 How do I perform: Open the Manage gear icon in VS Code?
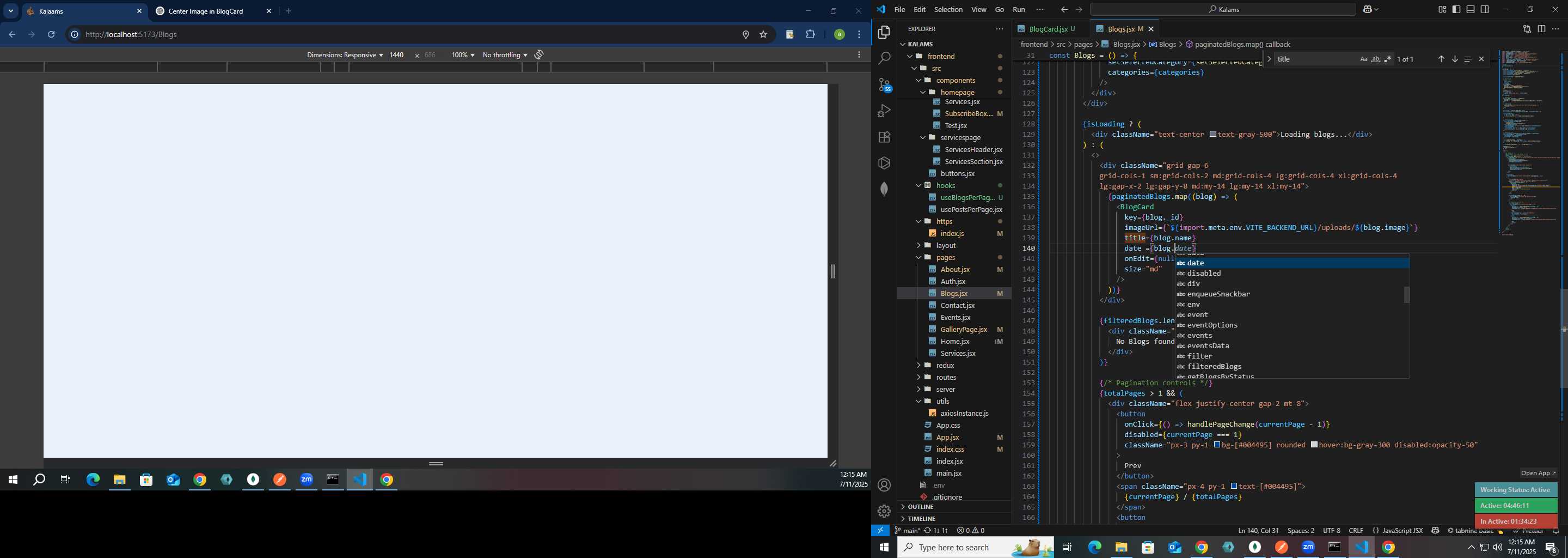point(884,511)
